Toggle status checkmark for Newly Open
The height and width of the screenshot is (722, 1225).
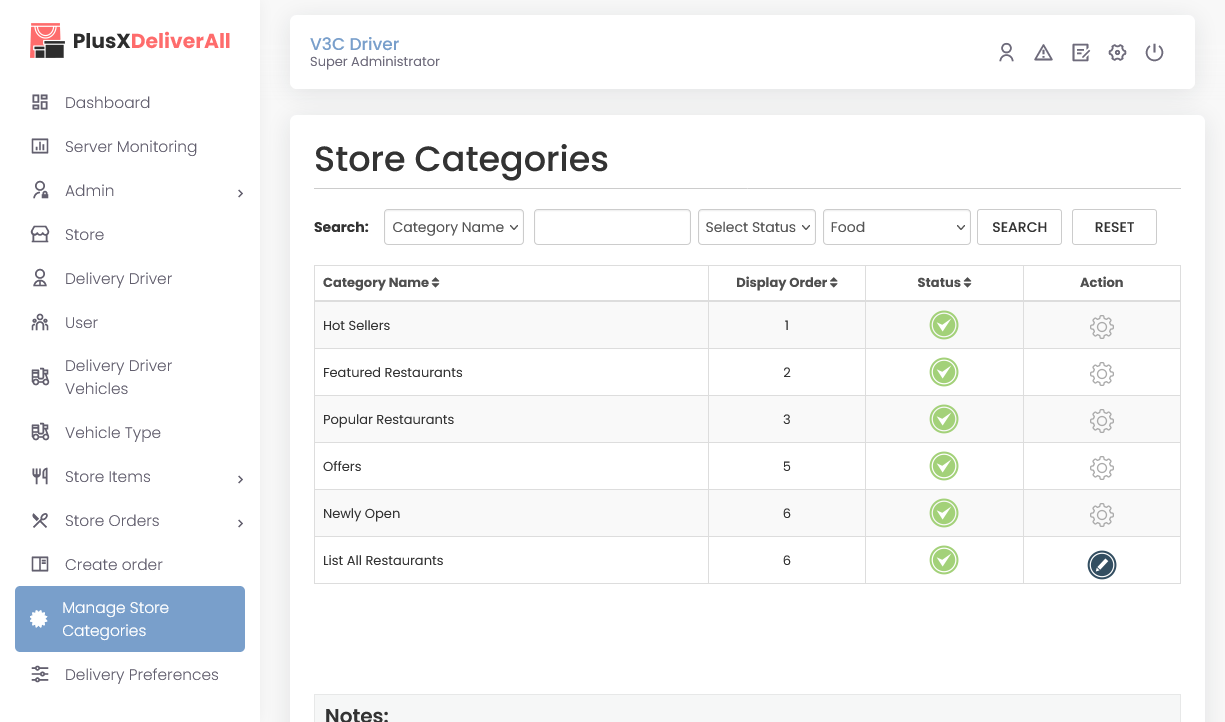pyautogui.click(x=944, y=513)
